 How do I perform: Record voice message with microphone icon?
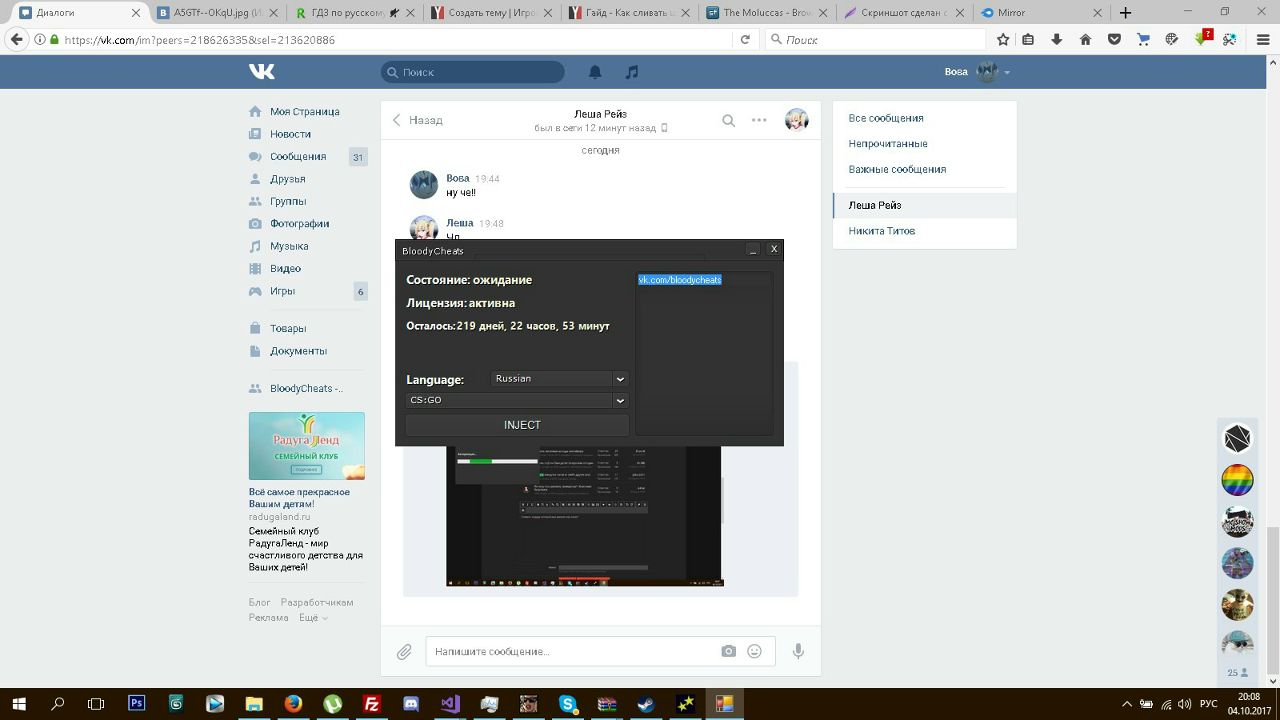[x=798, y=651]
